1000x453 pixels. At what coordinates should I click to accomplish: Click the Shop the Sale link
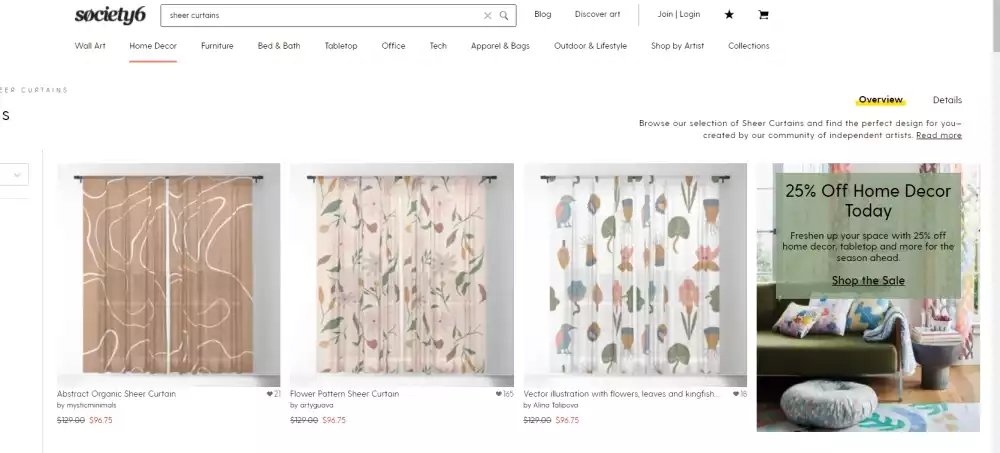pos(868,281)
